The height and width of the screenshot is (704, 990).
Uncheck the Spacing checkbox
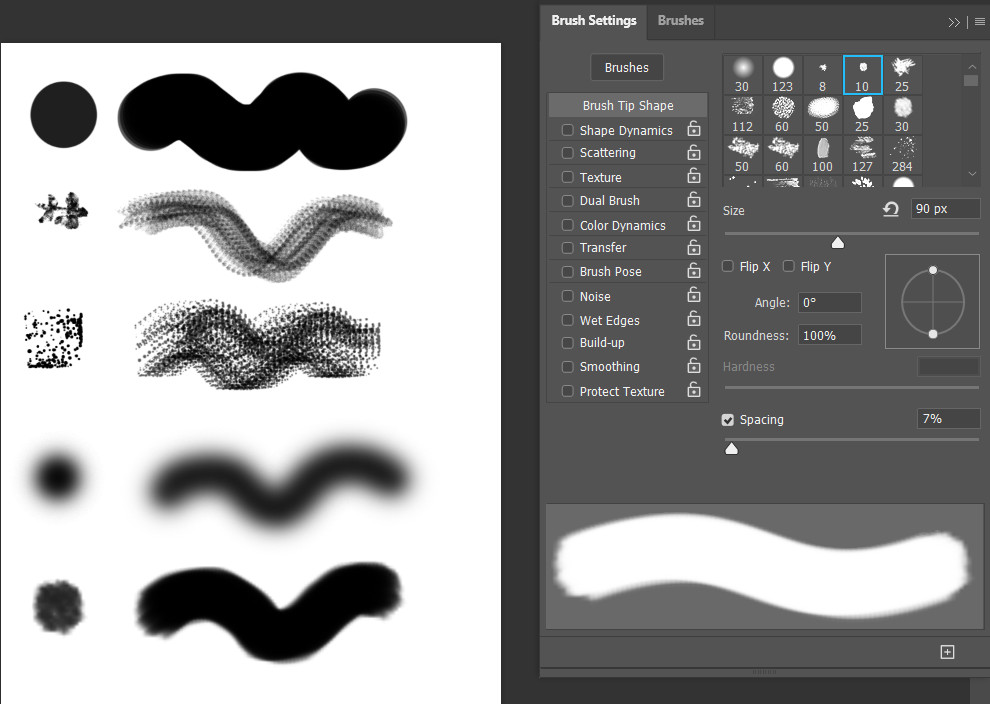pos(728,420)
